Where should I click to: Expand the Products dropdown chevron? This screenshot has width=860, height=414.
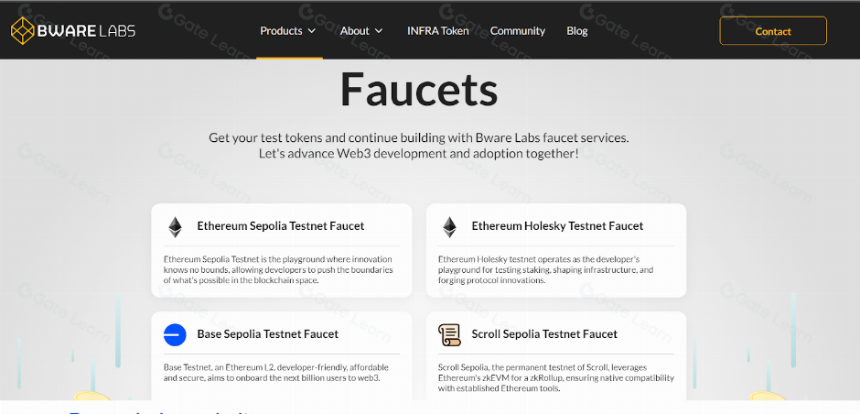312,31
